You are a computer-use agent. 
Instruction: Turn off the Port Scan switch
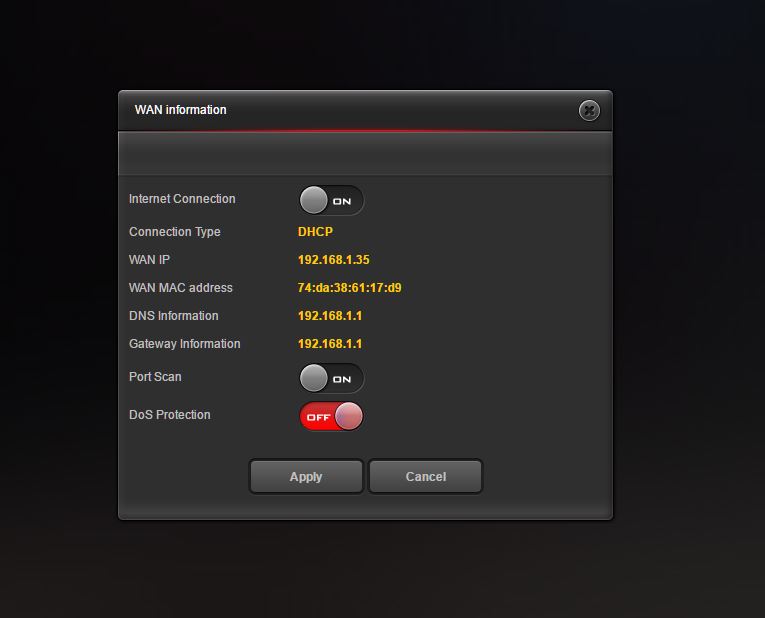(331, 378)
